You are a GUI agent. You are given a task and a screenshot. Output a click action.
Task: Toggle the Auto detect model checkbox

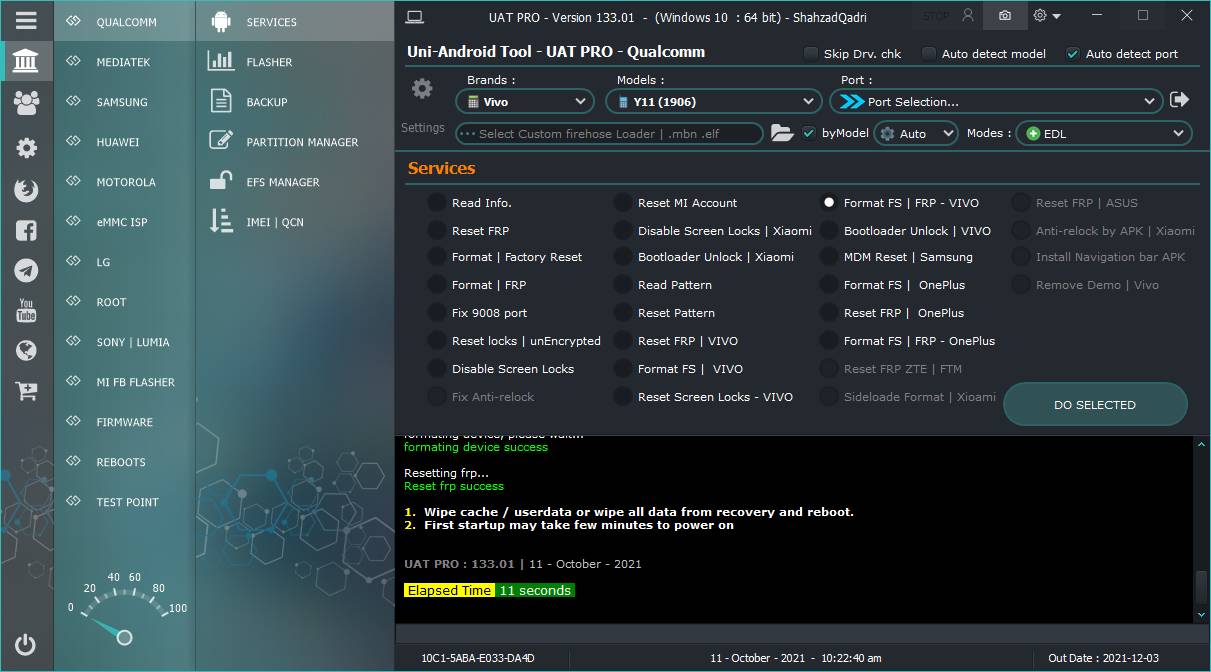point(929,54)
